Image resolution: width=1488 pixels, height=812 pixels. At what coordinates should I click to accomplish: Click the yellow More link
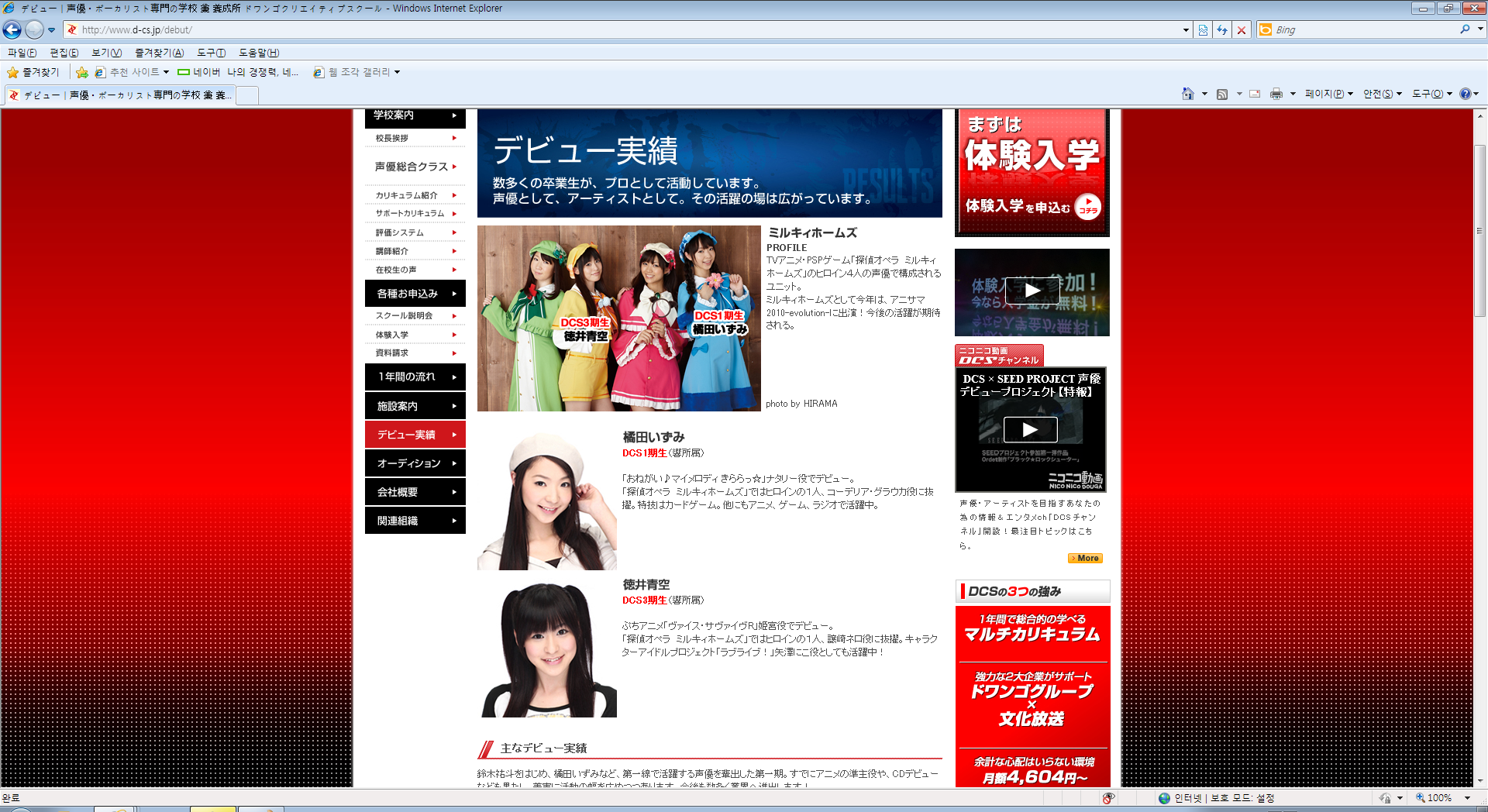(x=1085, y=558)
